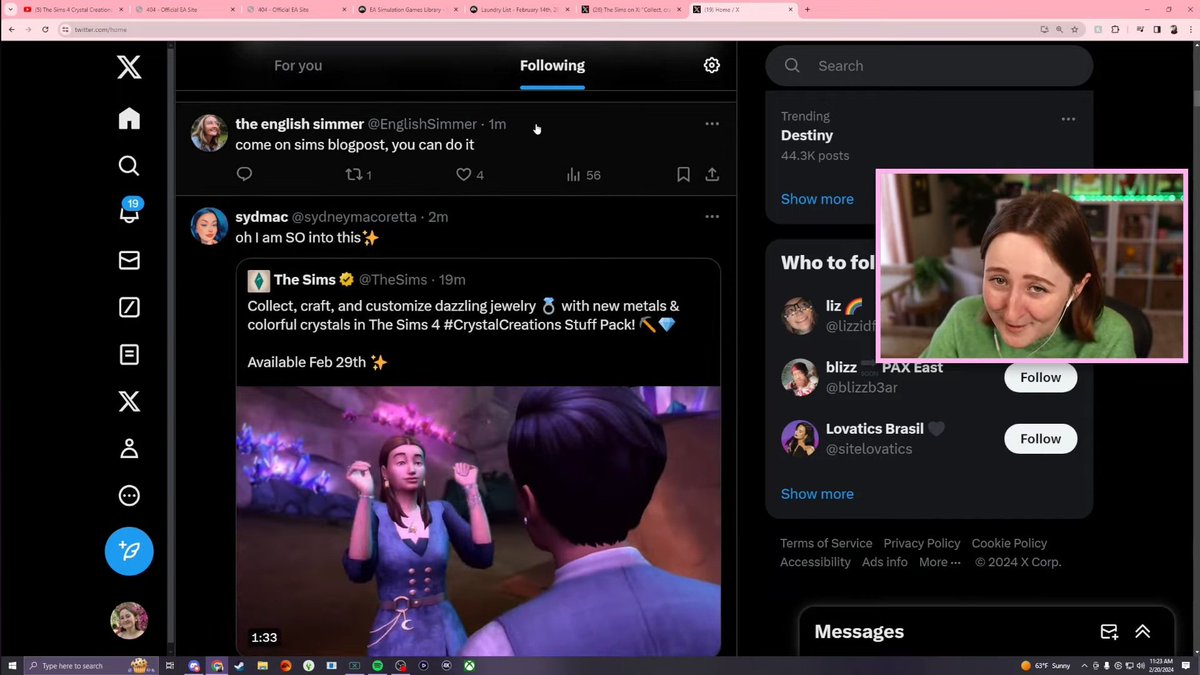Like the english simmer post

coord(469,174)
